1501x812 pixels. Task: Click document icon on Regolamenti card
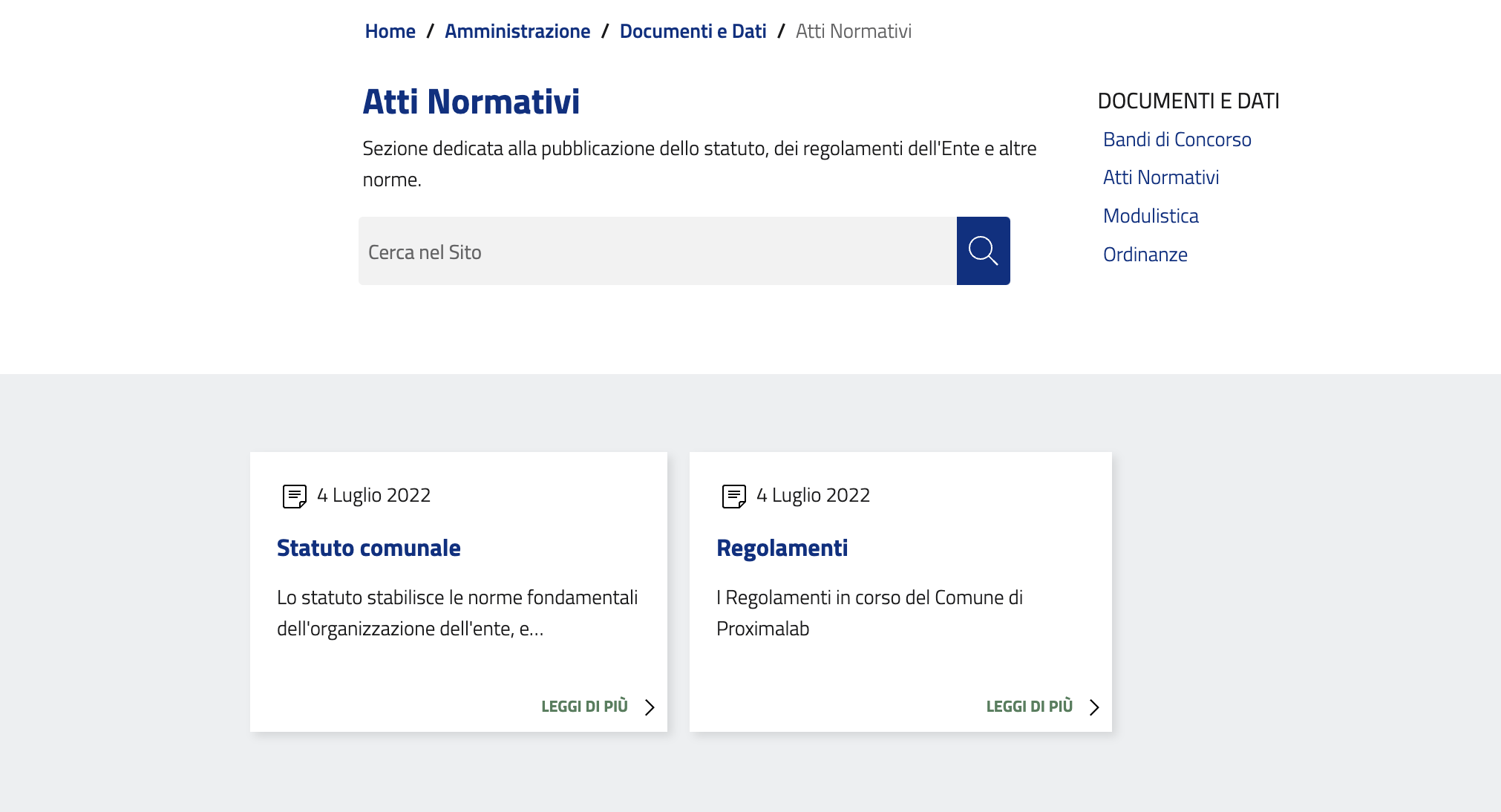(733, 496)
